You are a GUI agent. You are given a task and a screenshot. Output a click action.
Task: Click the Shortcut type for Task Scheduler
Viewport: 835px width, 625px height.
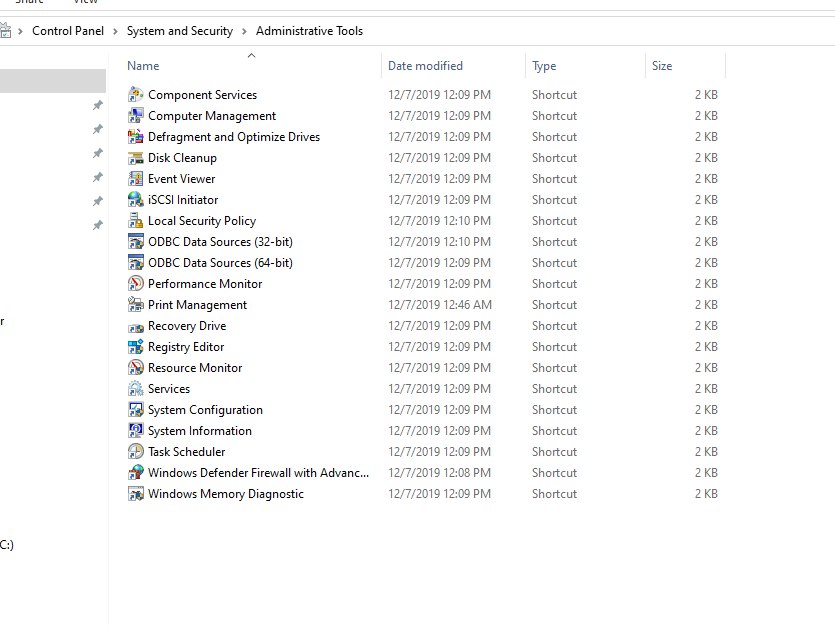554,451
